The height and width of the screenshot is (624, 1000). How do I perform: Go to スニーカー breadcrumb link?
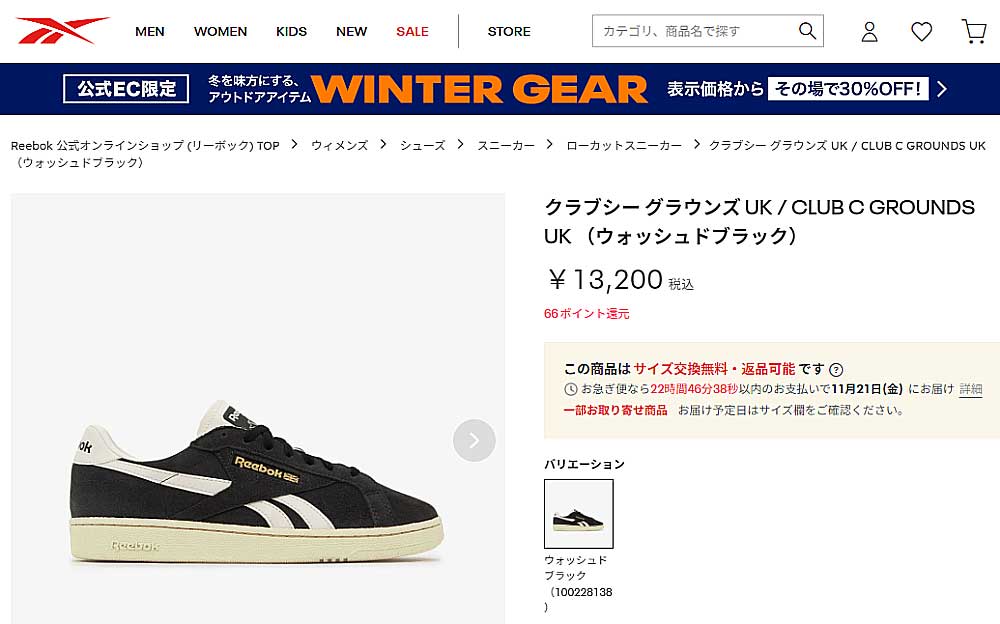click(x=506, y=145)
